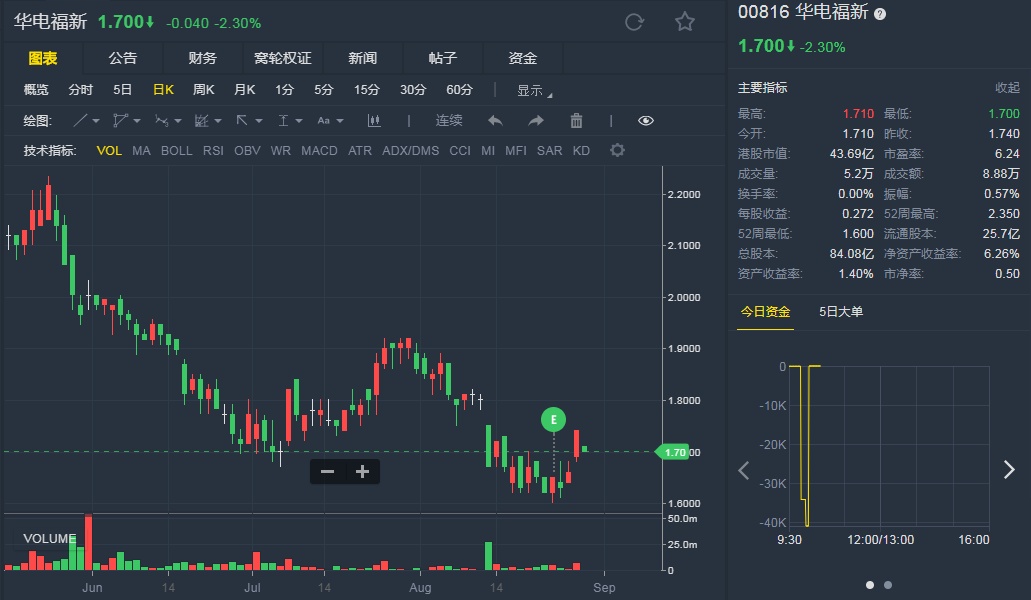Open help icon next to 华电福新
This screenshot has width=1031, height=600.
(880, 14)
